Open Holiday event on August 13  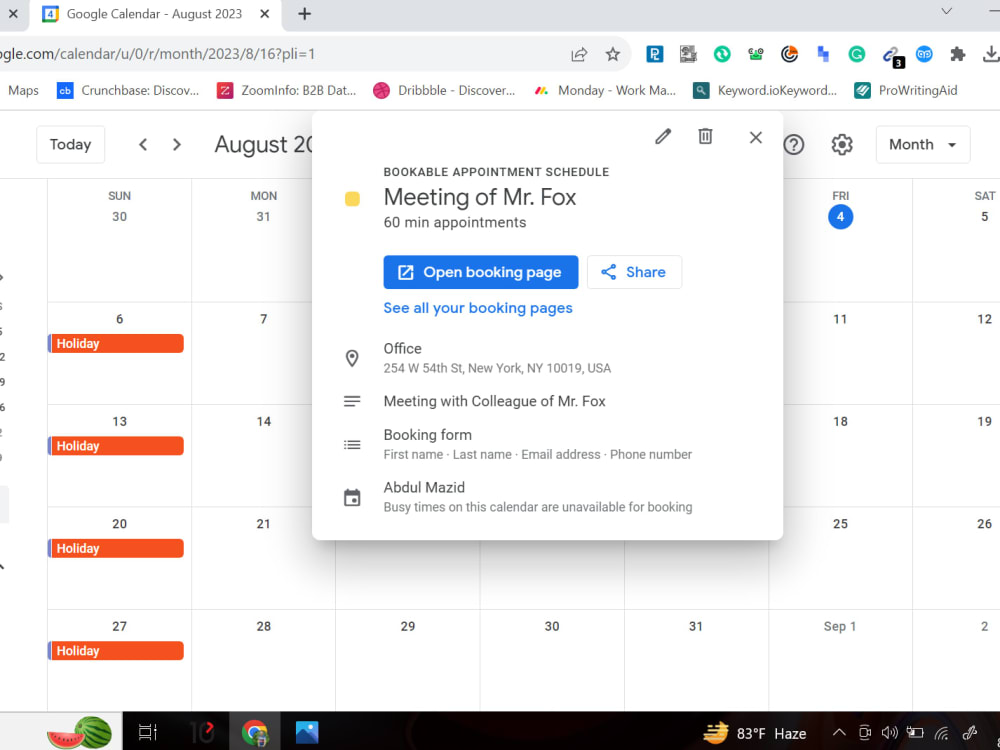click(x=116, y=446)
